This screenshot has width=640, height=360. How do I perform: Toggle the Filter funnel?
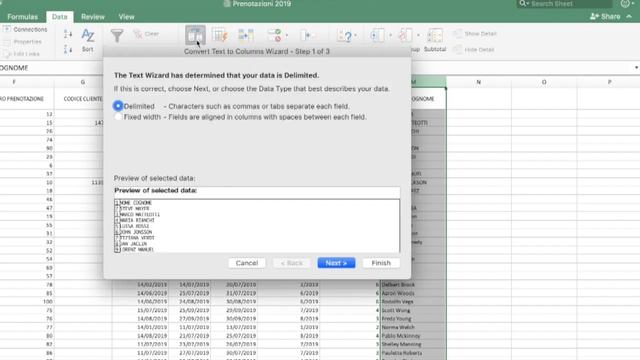[x=117, y=36]
